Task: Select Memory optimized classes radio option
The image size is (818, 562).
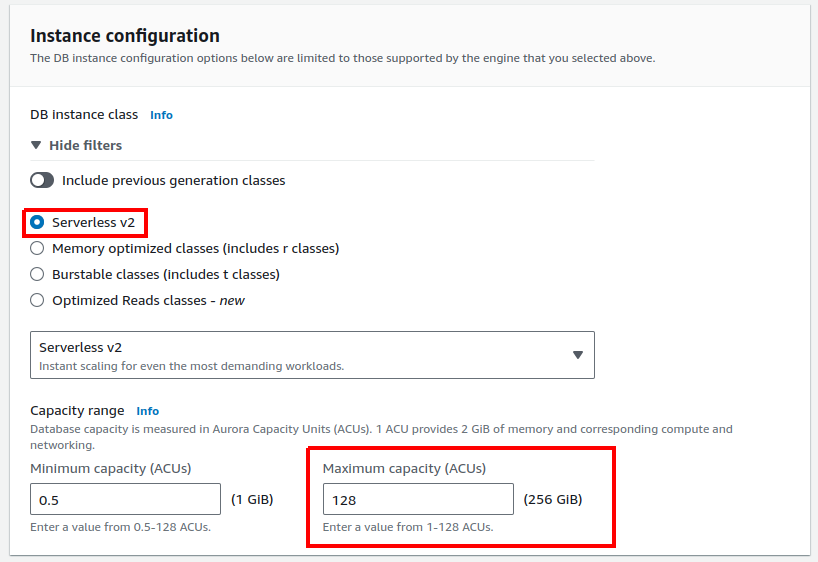Action: click(x=37, y=248)
